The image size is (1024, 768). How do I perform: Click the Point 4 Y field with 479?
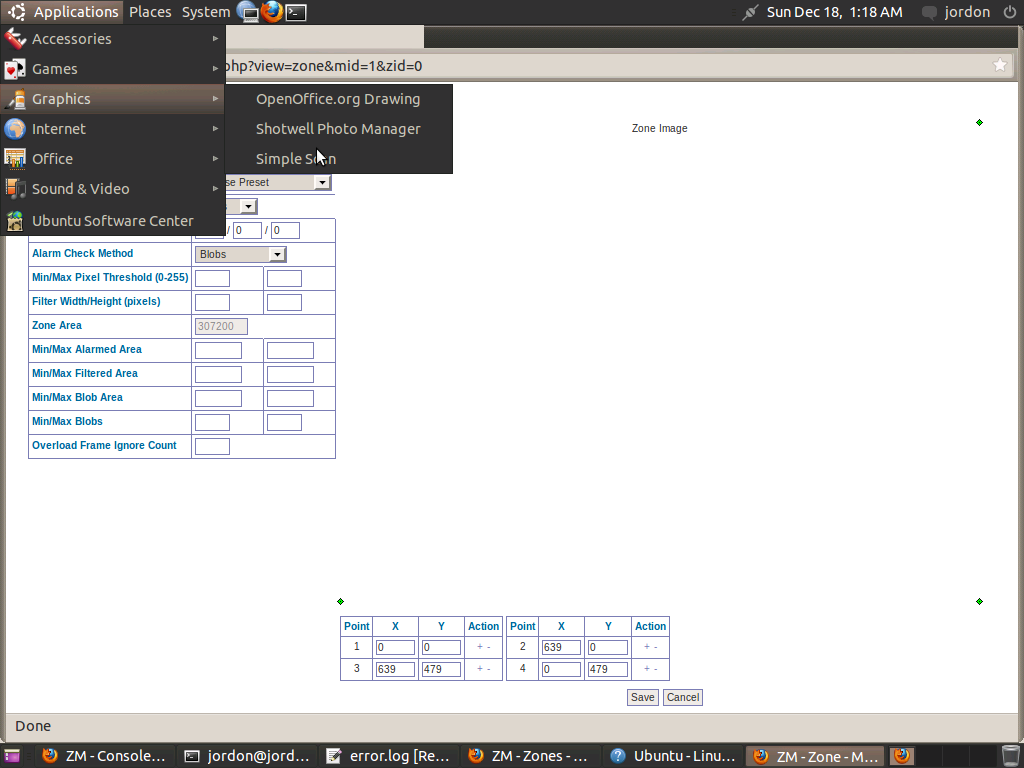[608, 669]
